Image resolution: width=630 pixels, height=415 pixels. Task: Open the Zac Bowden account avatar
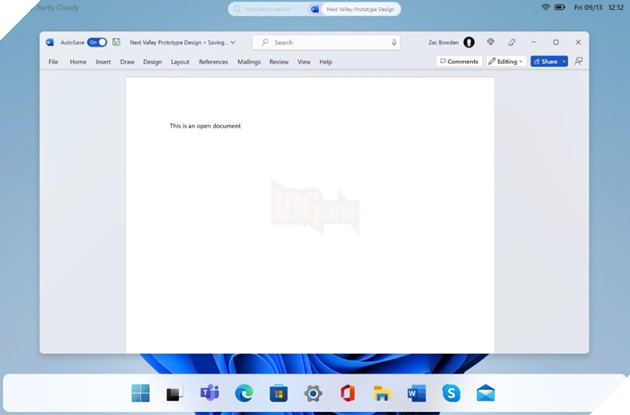pos(469,42)
